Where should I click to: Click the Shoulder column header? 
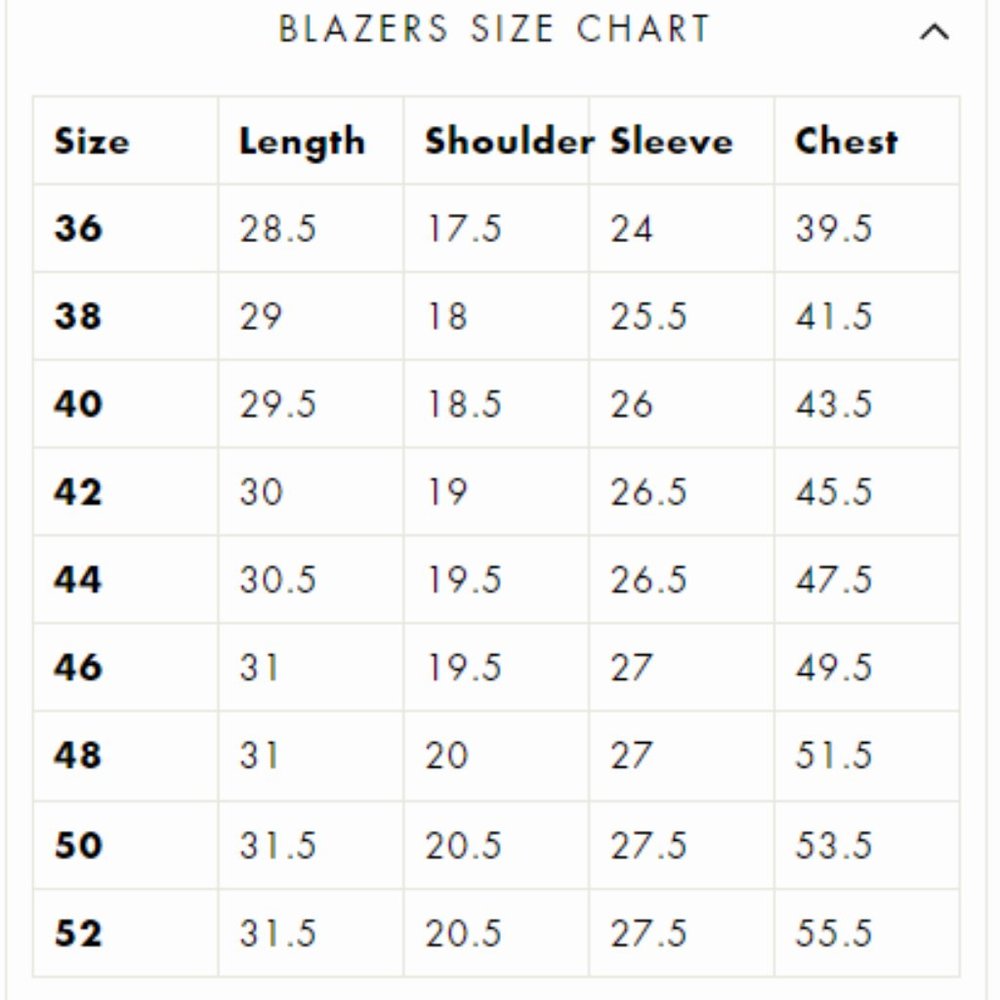[508, 142]
